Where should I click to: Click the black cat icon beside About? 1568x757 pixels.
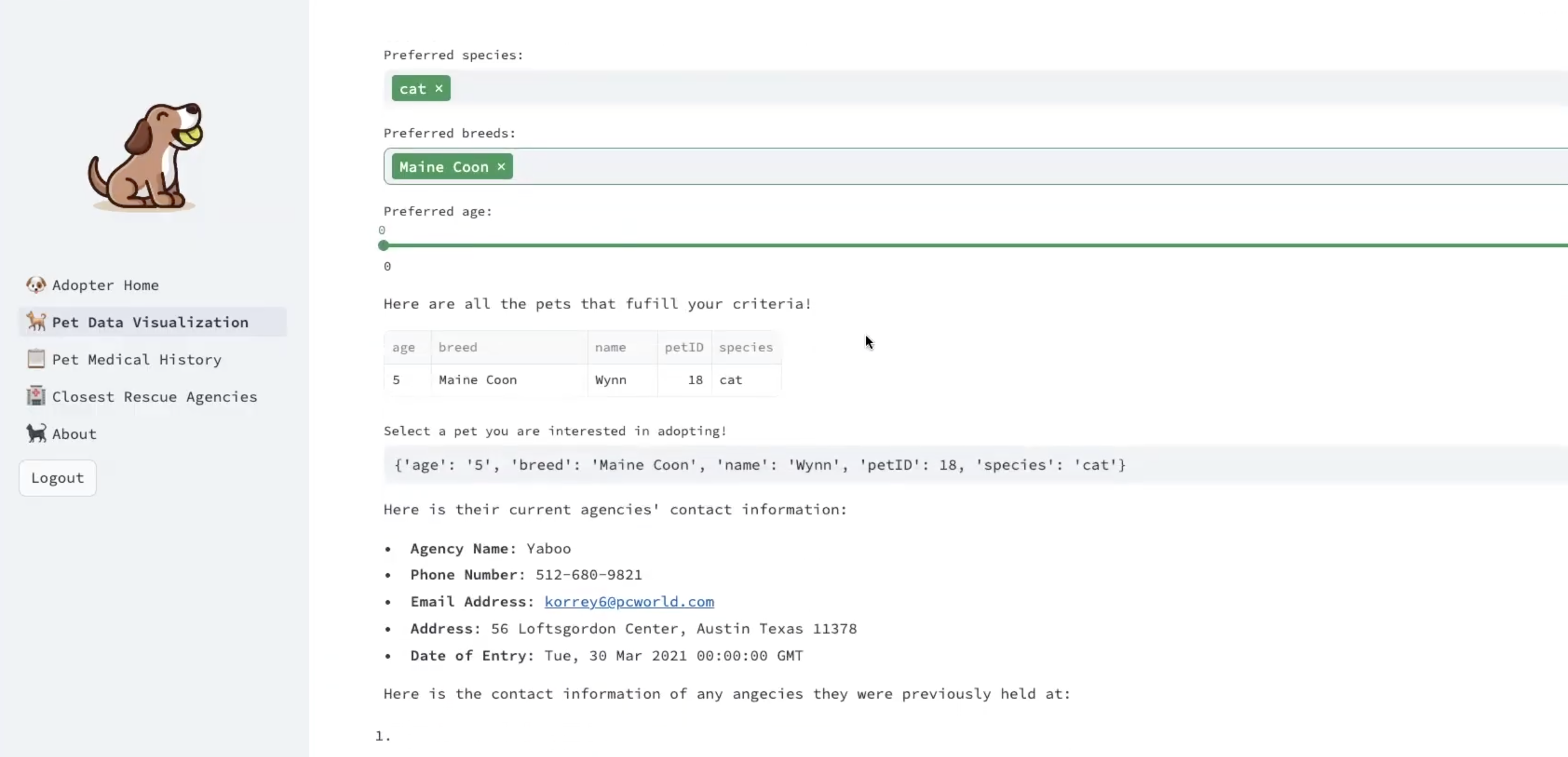click(36, 433)
